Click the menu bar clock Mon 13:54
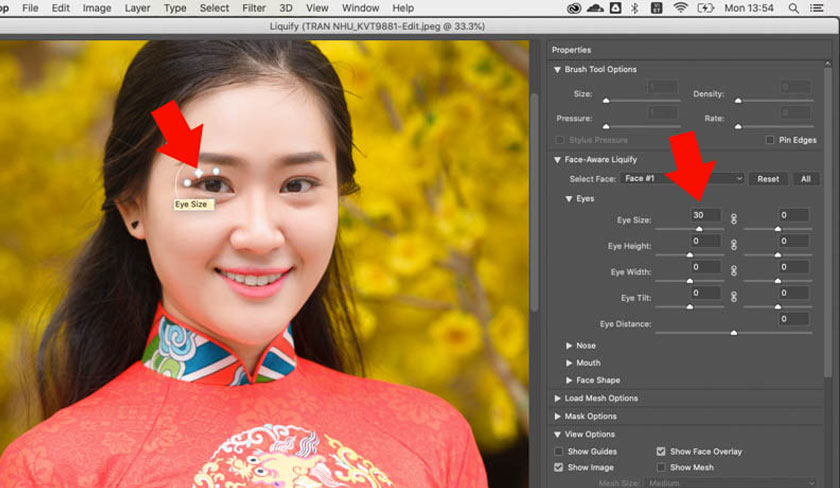The image size is (840, 488). [749, 8]
